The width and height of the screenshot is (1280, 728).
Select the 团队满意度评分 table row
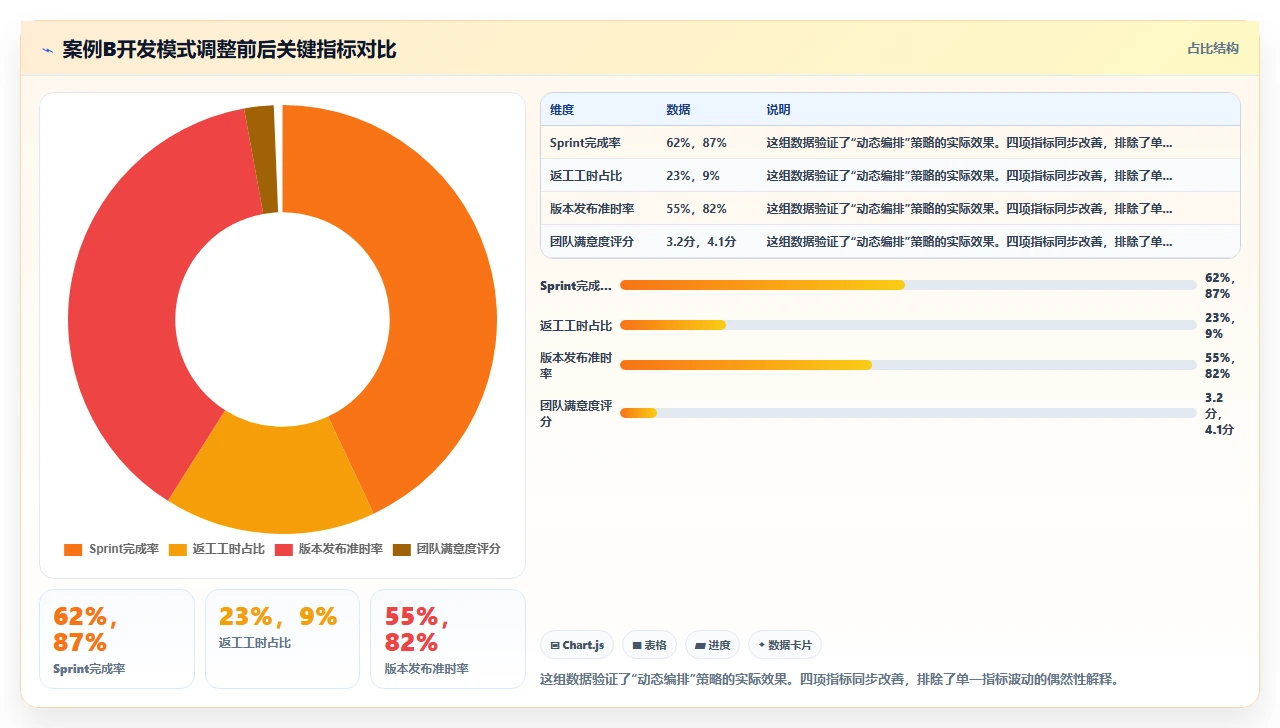tap(890, 242)
